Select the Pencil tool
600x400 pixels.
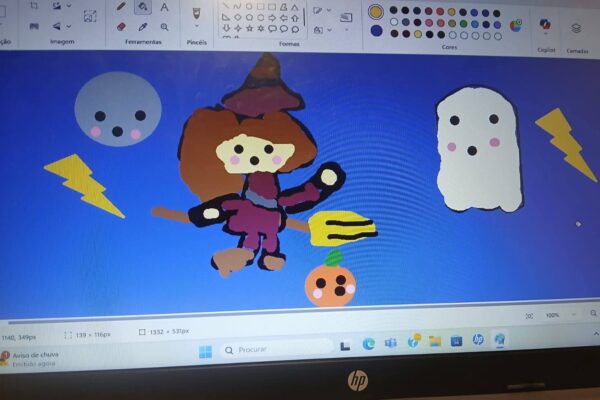[121, 7]
